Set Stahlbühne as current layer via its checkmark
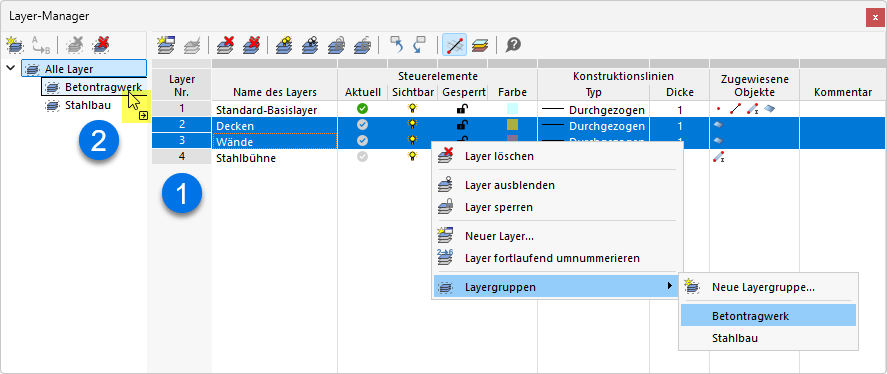The width and height of the screenshot is (887, 374). pos(363,157)
